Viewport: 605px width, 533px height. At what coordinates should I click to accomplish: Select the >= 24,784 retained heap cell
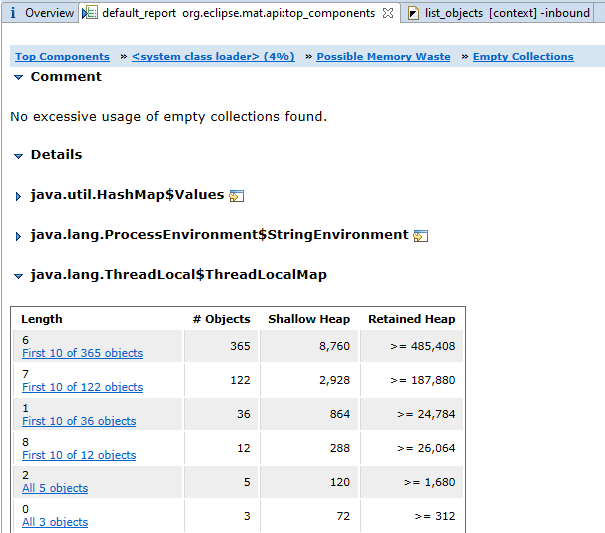[x=412, y=414]
